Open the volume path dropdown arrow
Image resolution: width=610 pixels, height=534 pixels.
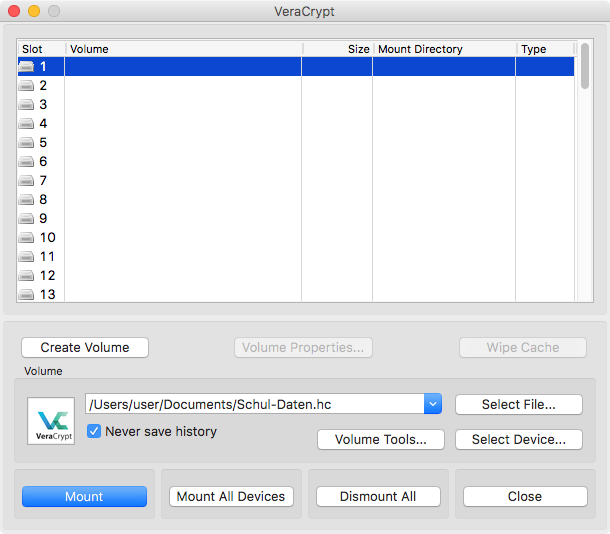click(x=432, y=404)
